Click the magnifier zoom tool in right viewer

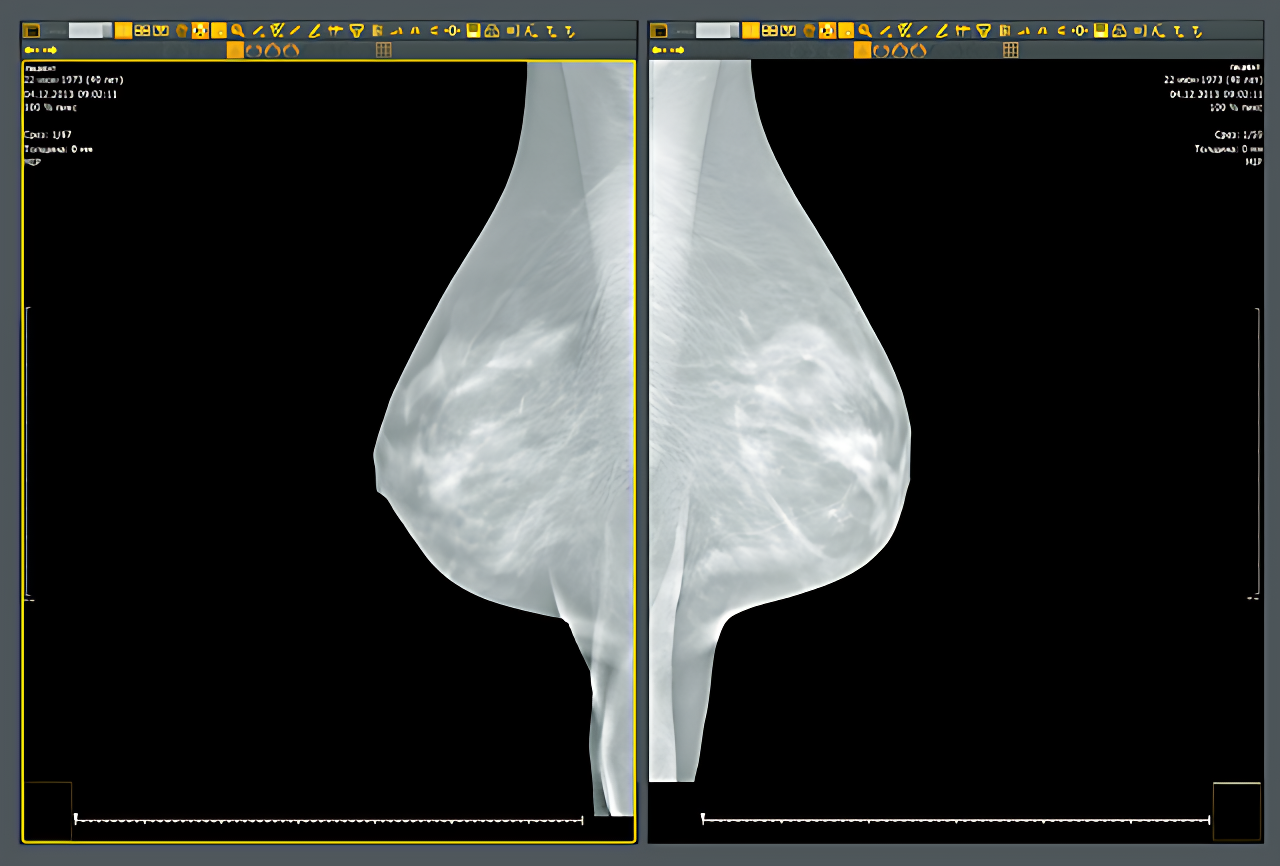[x=864, y=31]
